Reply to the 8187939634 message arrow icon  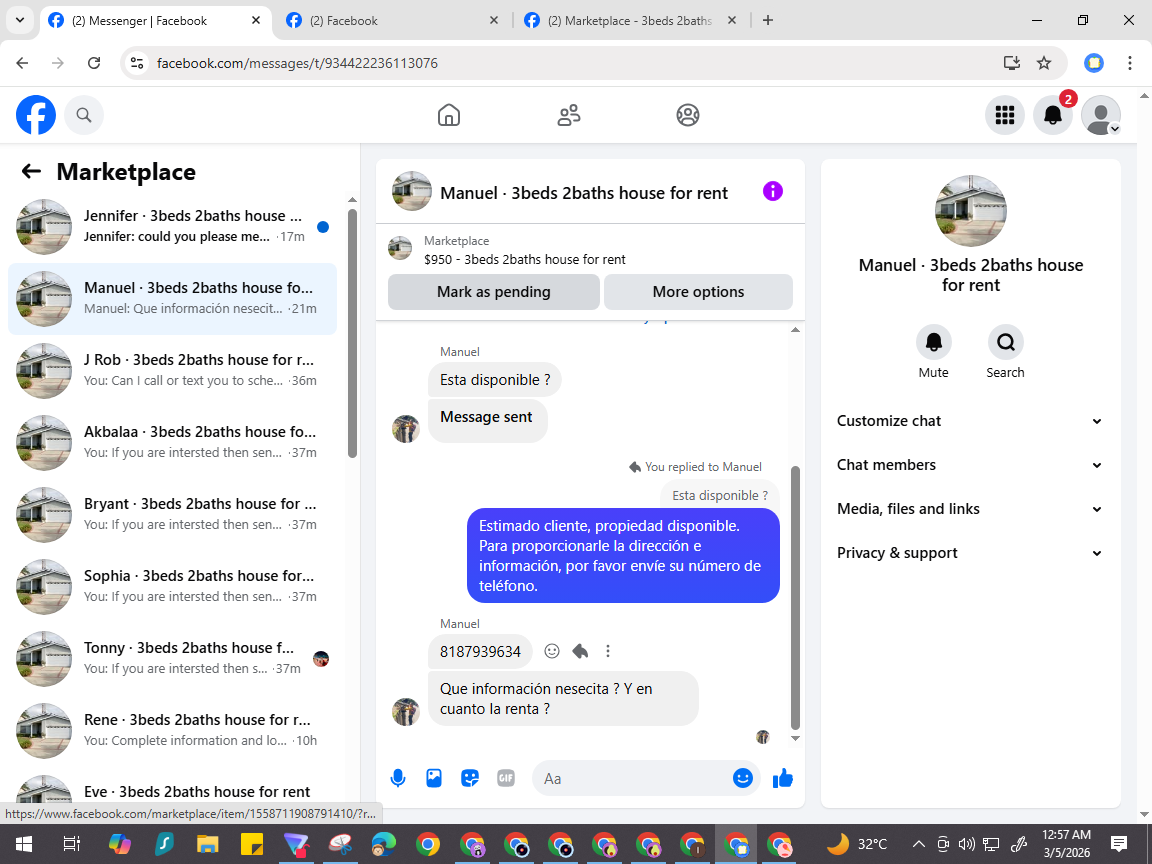coord(580,651)
